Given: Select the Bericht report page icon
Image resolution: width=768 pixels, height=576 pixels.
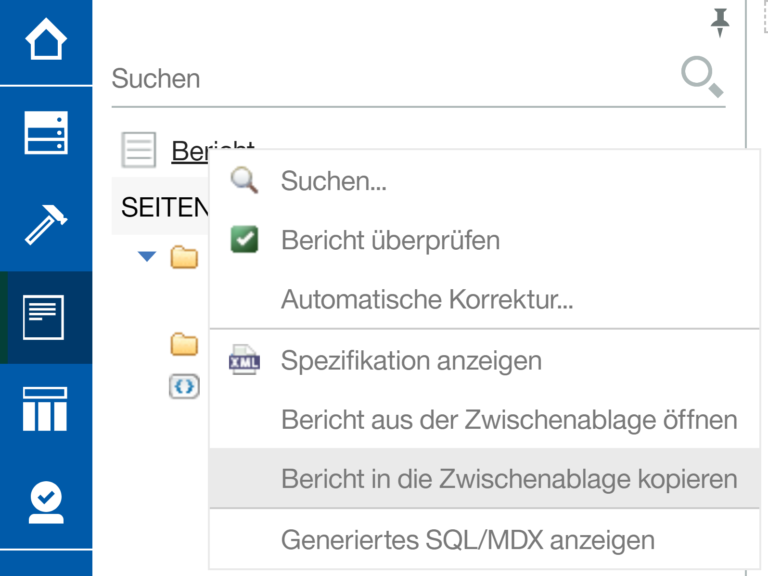Looking at the screenshot, I should (x=139, y=150).
